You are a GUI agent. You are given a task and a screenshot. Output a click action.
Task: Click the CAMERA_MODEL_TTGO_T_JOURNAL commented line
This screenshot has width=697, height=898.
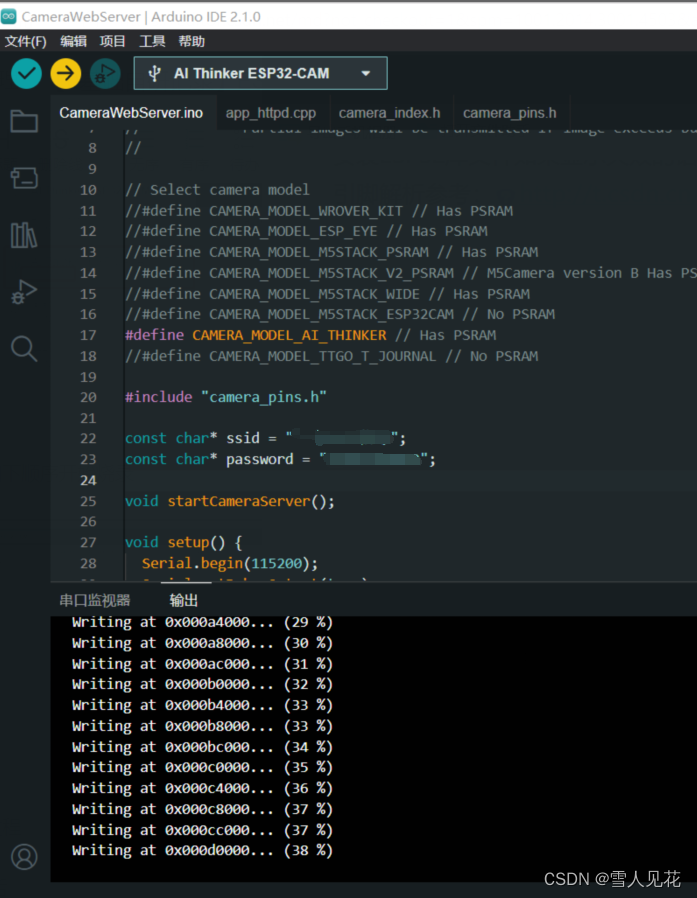[332, 356]
